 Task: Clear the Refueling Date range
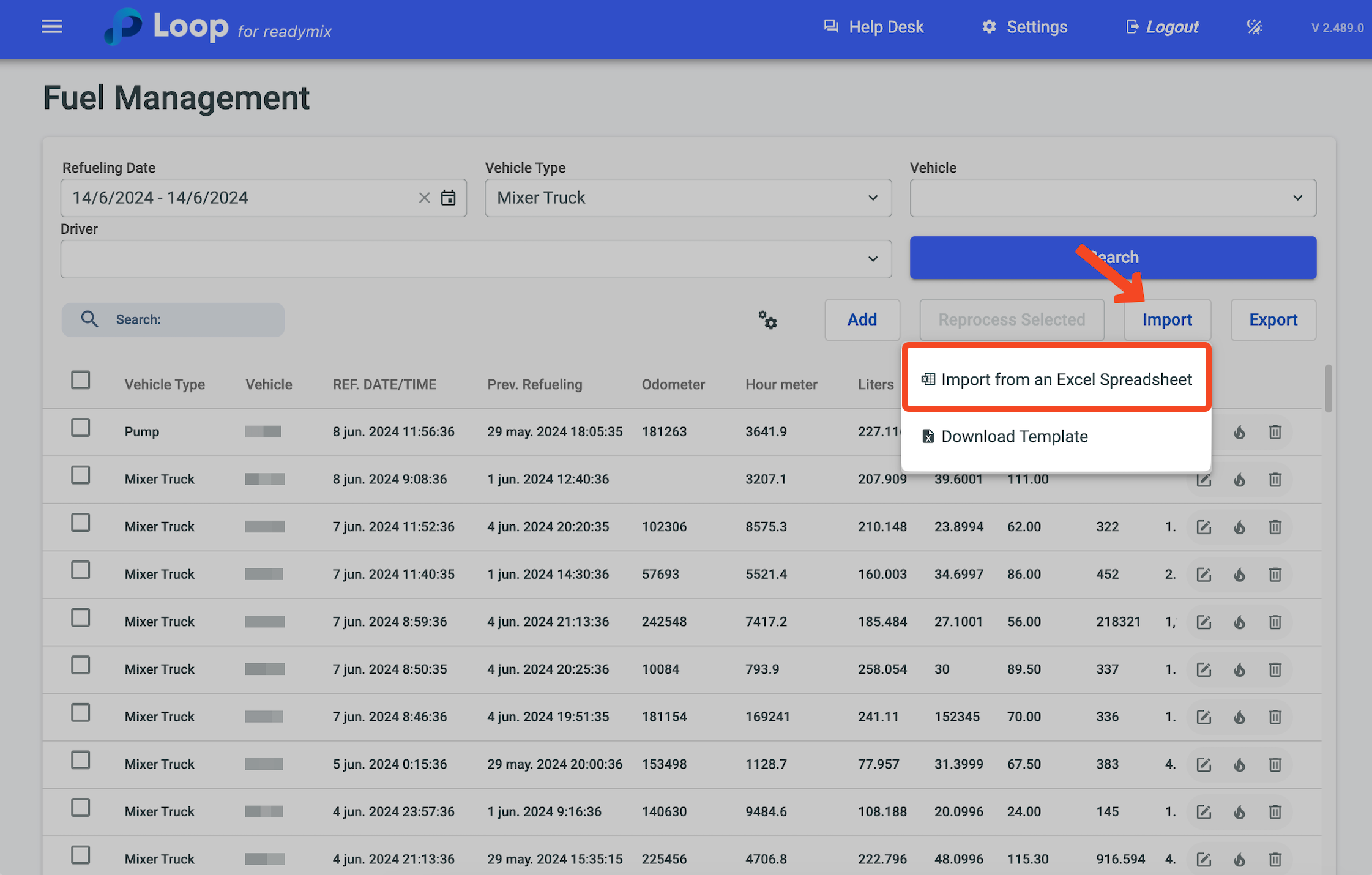coord(424,198)
